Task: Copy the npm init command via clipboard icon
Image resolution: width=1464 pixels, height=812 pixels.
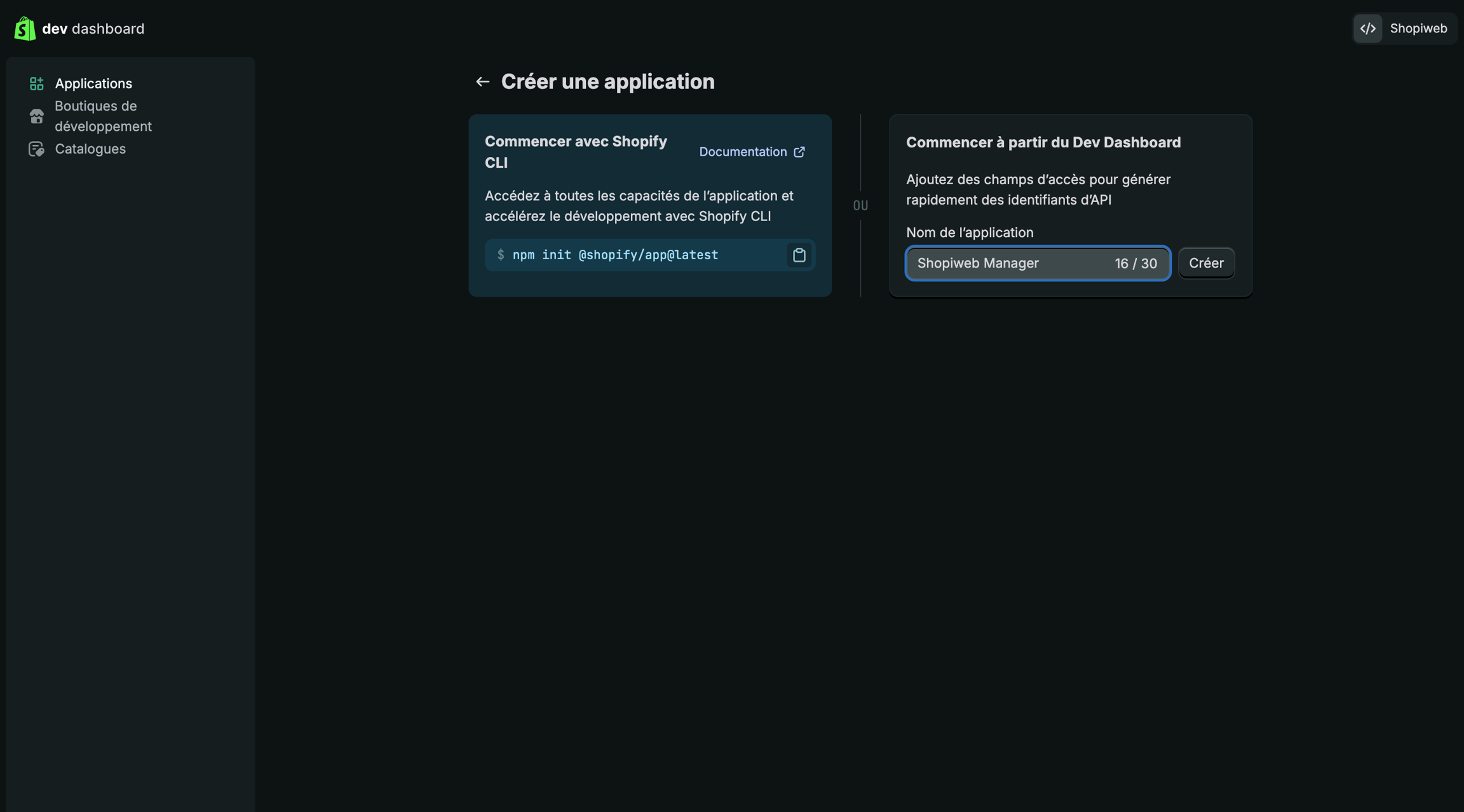Action: pyautogui.click(x=799, y=255)
